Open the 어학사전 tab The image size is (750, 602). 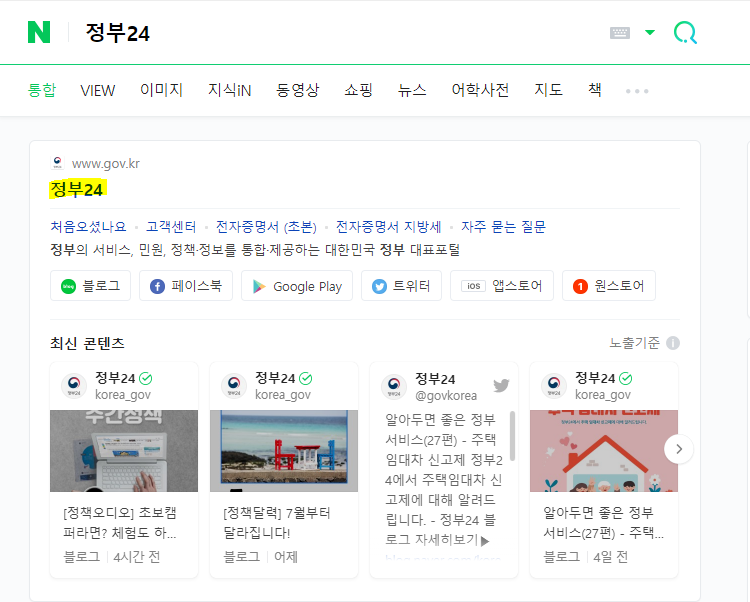[480, 90]
